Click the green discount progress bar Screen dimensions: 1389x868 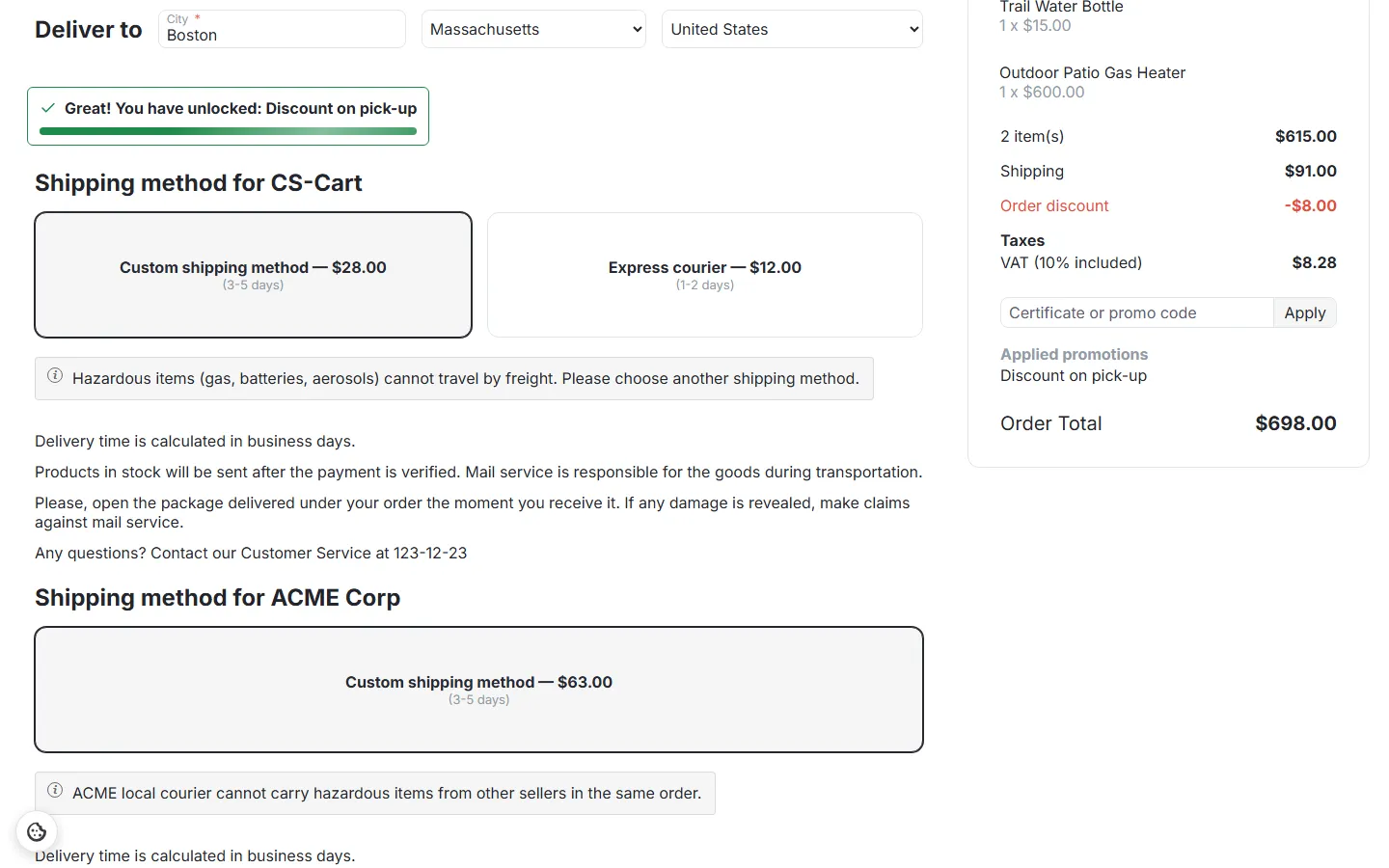[228, 131]
